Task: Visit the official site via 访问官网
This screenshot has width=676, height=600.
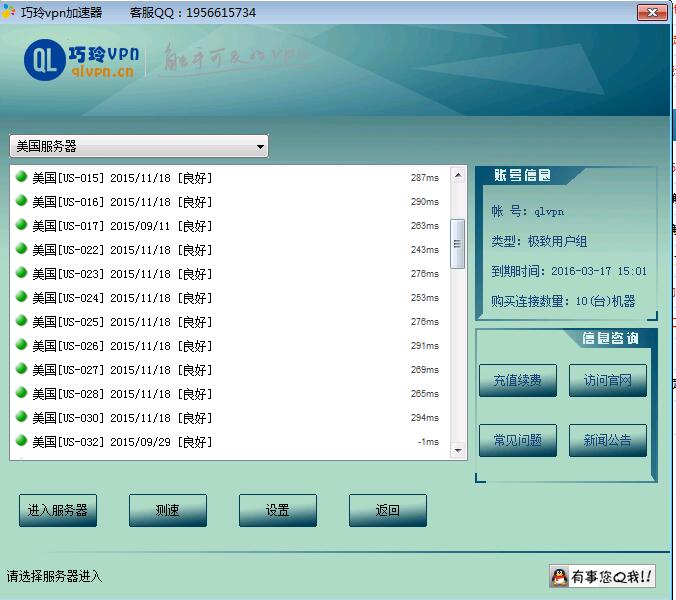Action: (x=607, y=380)
